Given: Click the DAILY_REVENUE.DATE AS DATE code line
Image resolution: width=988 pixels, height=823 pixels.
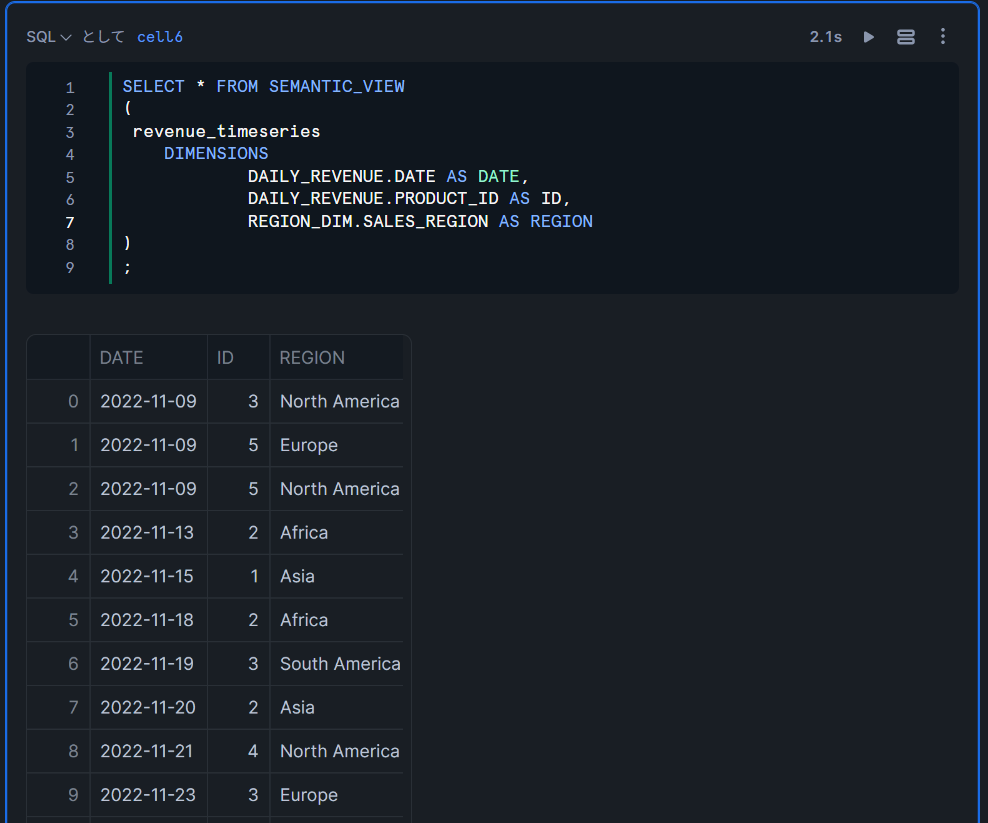Looking at the screenshot, I should coord(388,176).
